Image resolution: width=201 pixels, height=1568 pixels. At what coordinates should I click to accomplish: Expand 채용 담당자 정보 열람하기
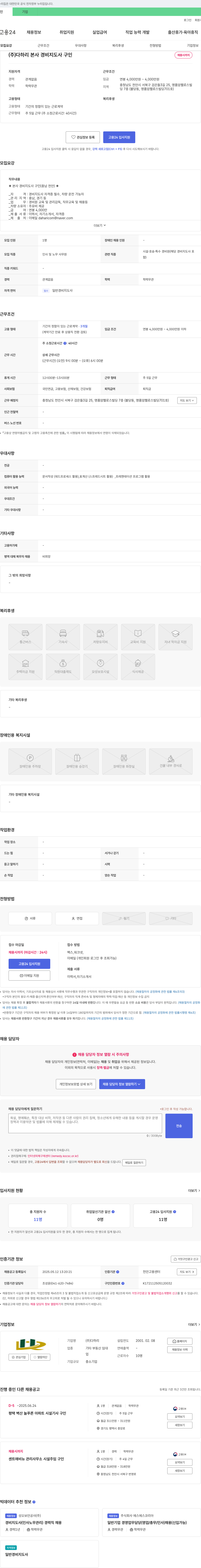[122, 1084]
